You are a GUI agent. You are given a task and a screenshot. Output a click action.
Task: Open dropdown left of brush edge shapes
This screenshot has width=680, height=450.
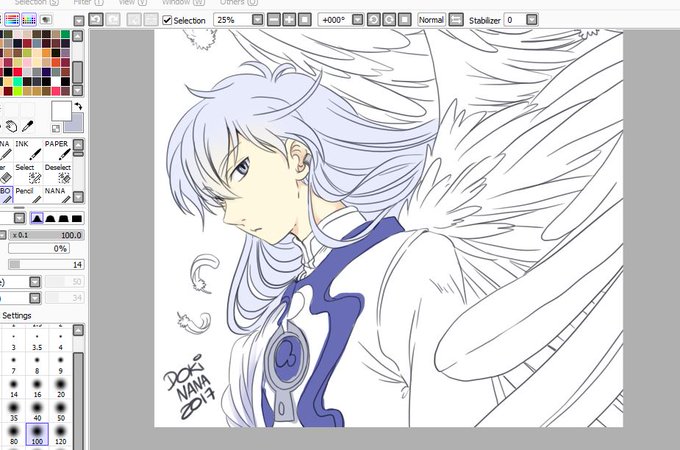click(x=20, y=218)
